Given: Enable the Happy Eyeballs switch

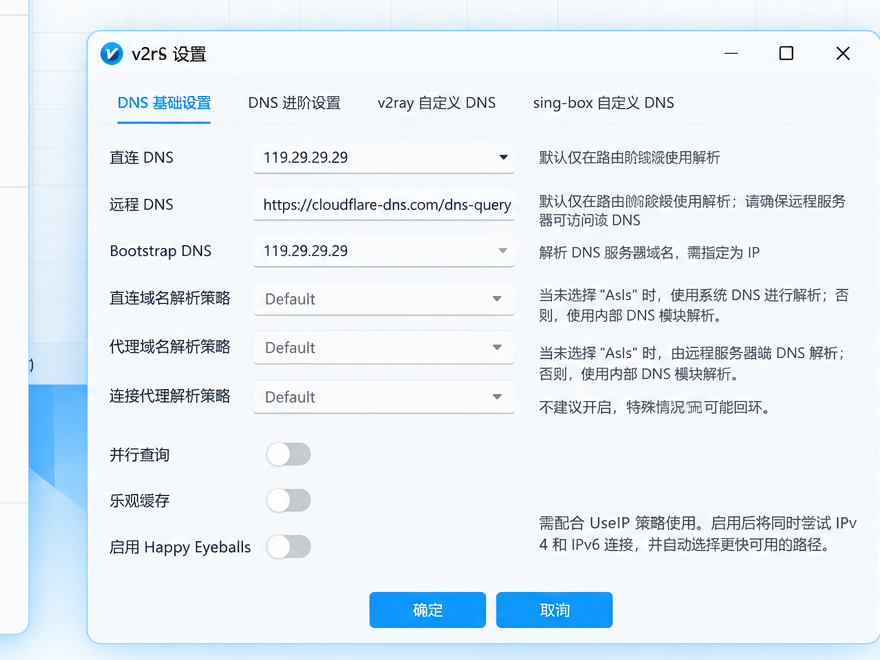Looking at the screenshot, I should click(x=288, y=546).
